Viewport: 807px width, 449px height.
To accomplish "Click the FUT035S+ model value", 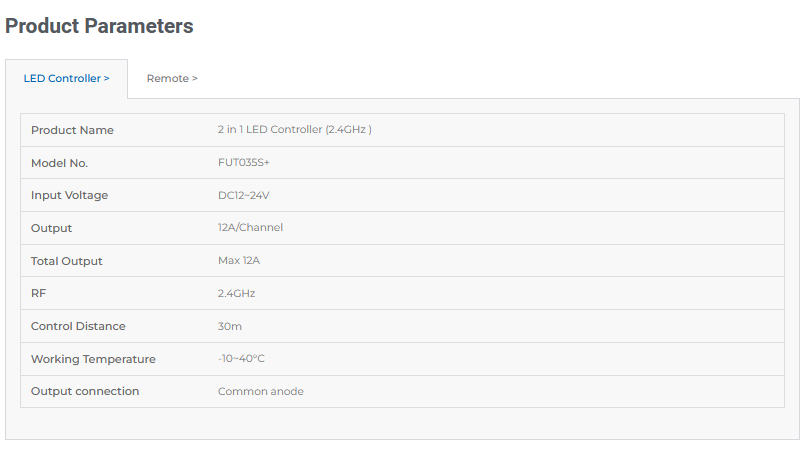I will click(243, 163).
